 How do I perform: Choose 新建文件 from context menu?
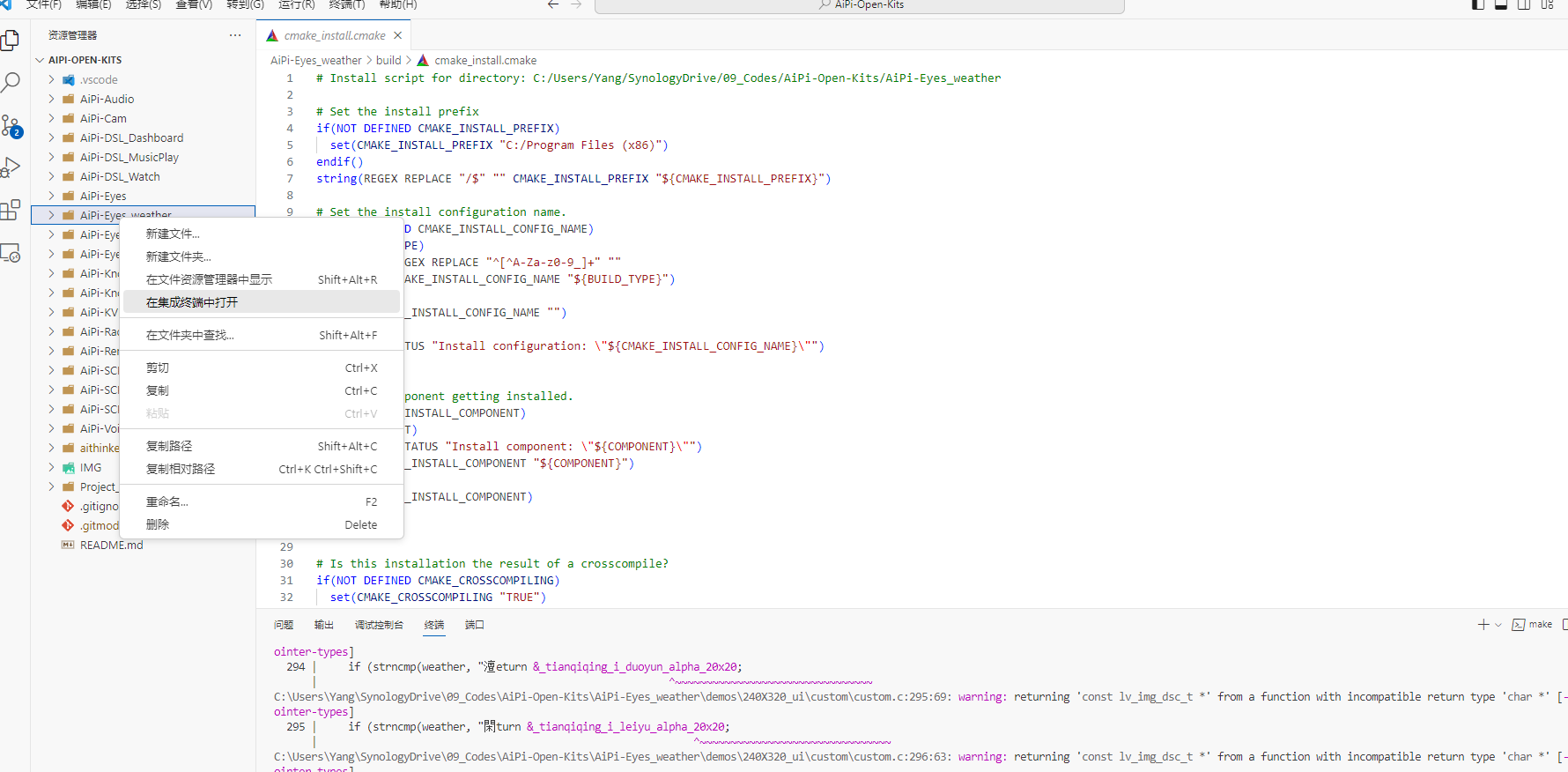[262, 234]
